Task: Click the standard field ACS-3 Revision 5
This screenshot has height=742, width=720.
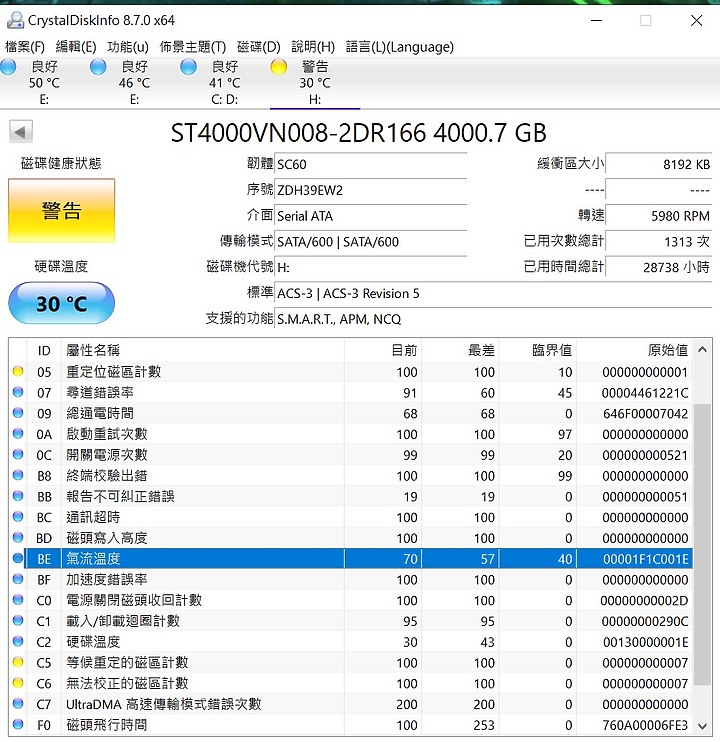Action: point(493,293)
